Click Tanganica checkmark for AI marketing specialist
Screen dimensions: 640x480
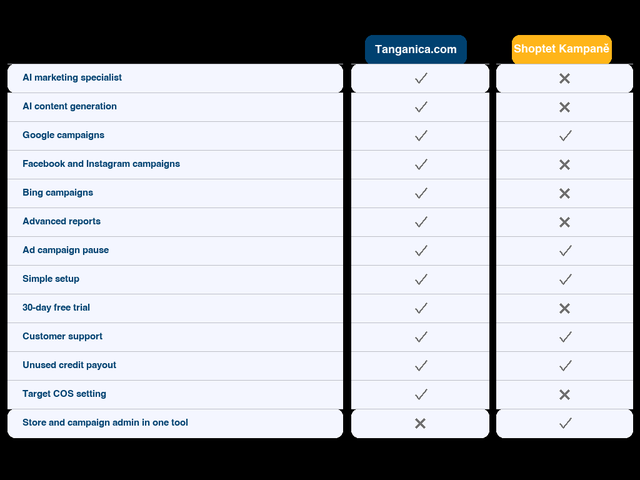click(x=421, y=78)
